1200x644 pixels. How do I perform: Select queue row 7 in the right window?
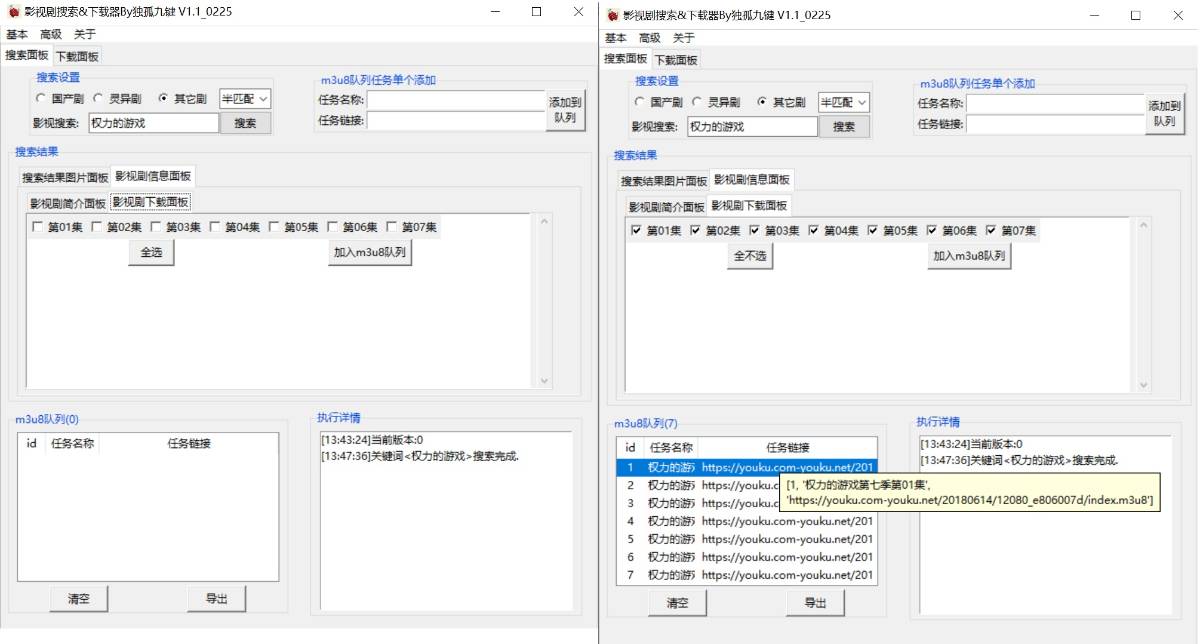coord(747,575)
